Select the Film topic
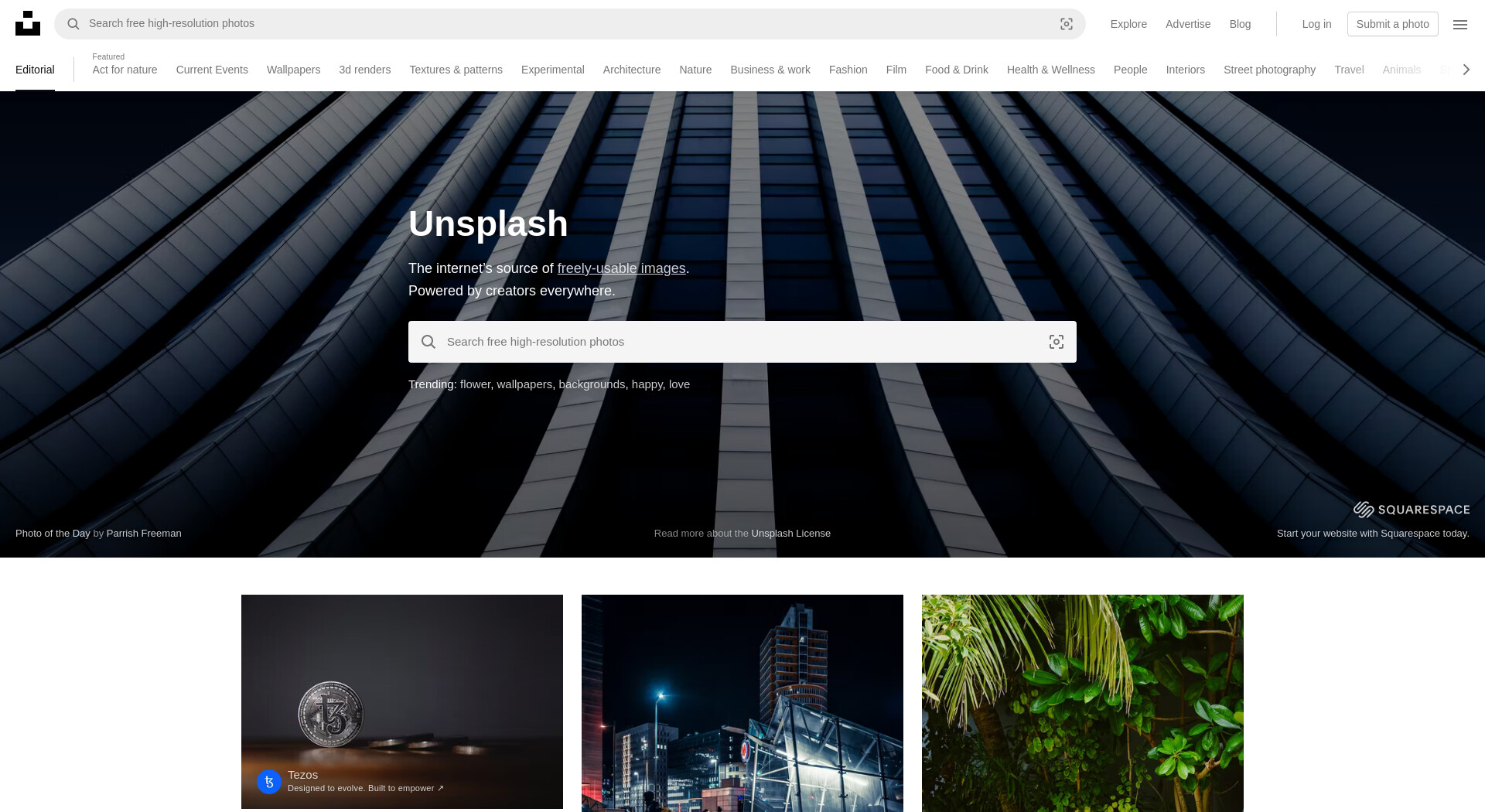This screenshot has width=1485, height=812. 896,70
